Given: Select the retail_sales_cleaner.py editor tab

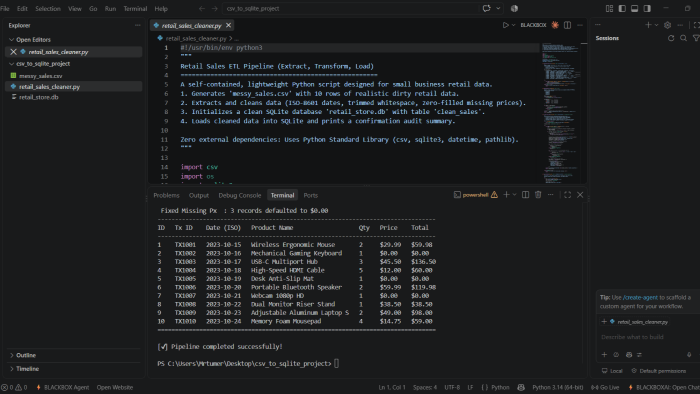Looking at the screenshot, I should click(x=191, y=25).
